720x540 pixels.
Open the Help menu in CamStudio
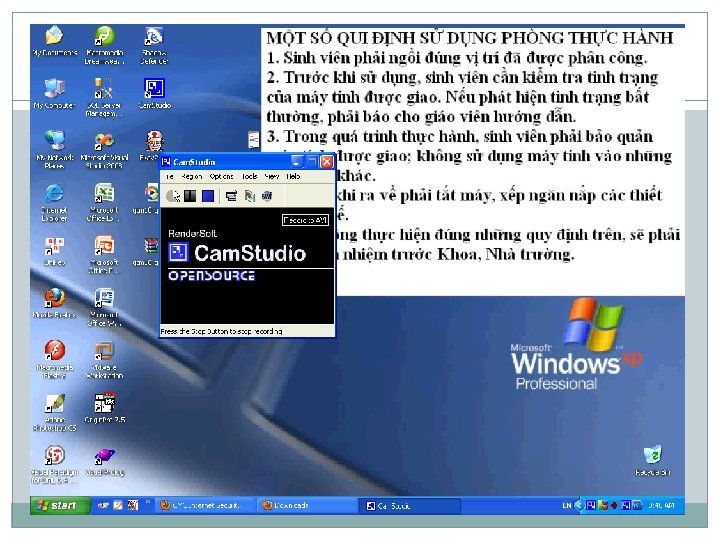click(x=293, y=176)
